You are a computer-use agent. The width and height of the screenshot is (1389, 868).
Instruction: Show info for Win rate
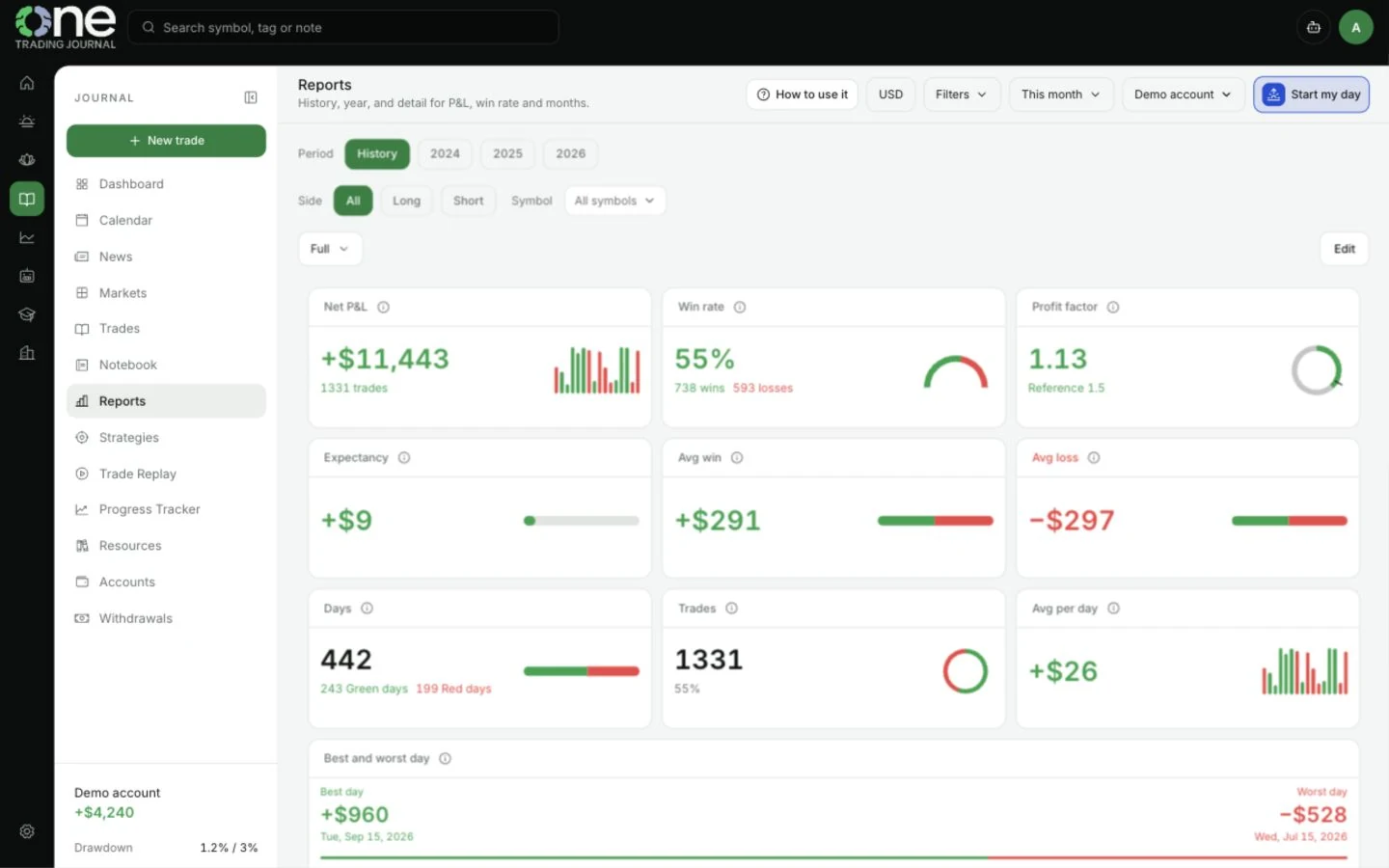pos(740,307)
